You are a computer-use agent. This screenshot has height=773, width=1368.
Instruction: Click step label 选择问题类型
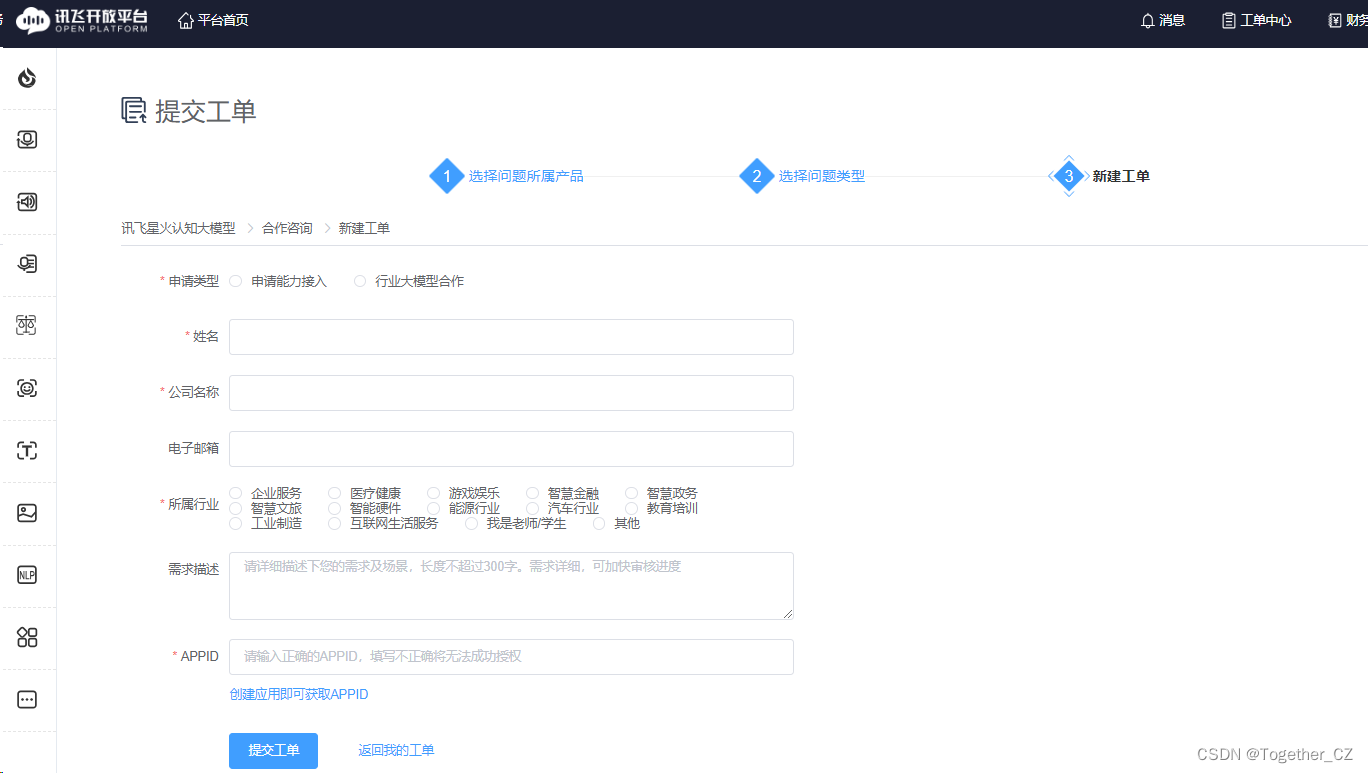822,176
